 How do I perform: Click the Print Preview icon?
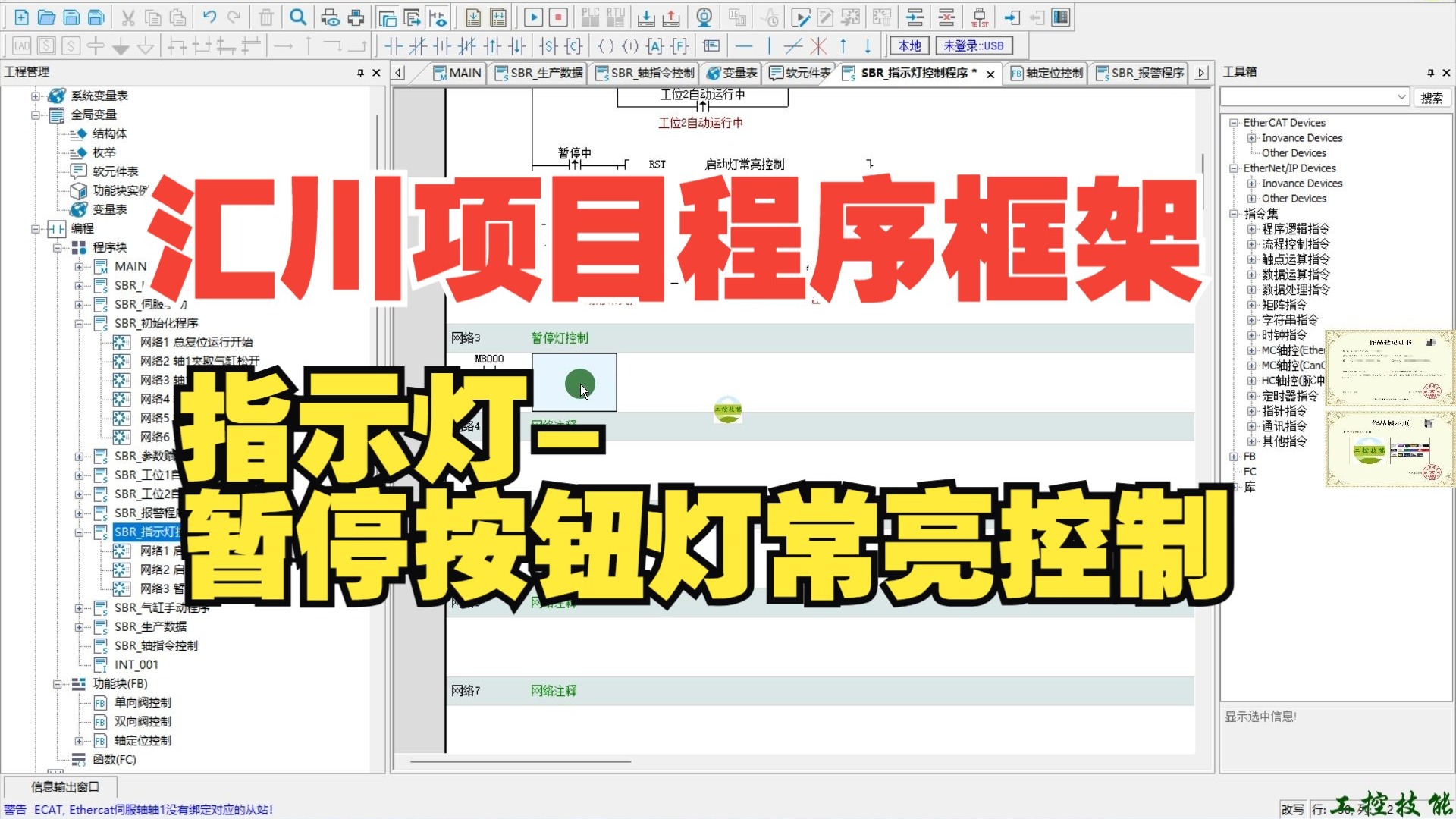point(330,17)
